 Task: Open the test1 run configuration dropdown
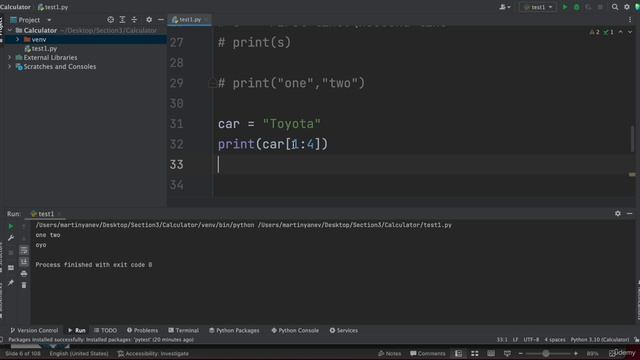(x=538, y=7)
